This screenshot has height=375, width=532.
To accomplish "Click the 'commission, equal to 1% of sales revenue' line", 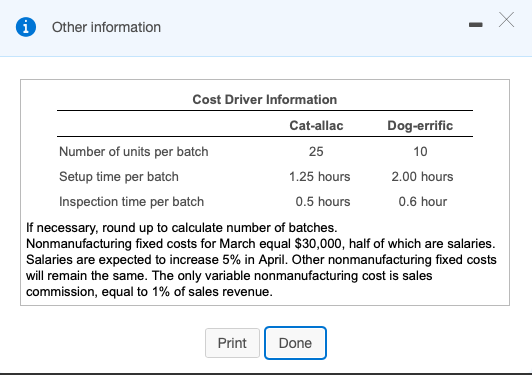I will coord(149,292).
